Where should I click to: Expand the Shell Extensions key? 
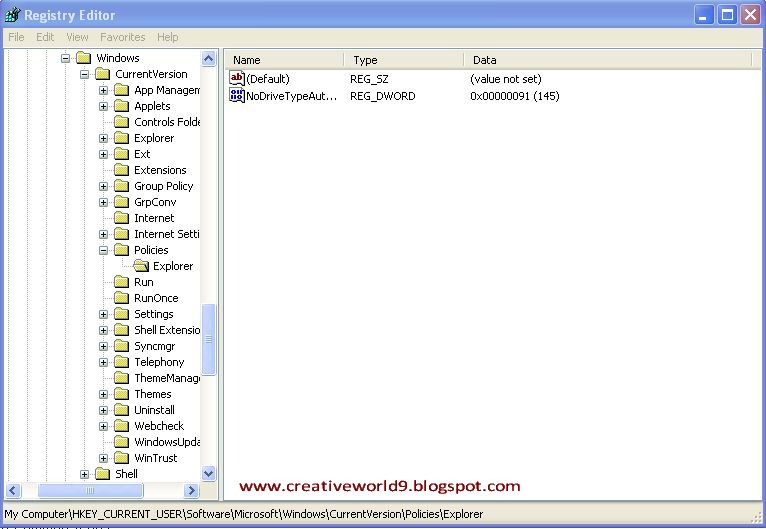[x=104, y=331]
